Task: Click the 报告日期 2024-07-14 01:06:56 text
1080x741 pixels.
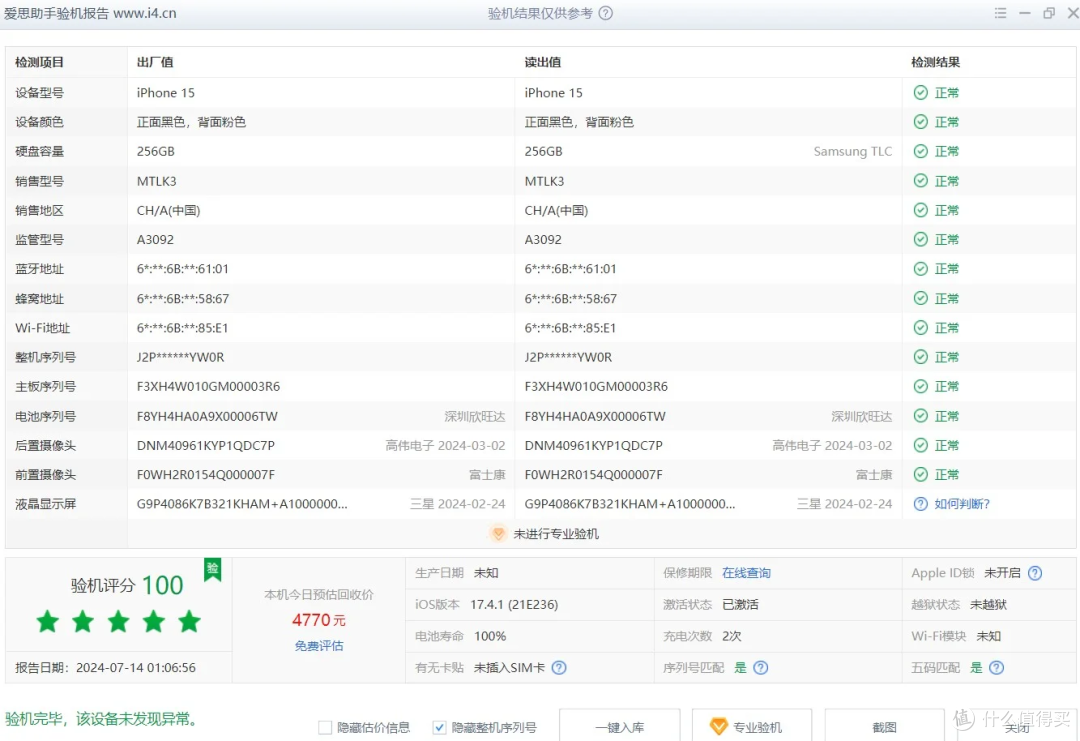Action: (x=105, y=667)
